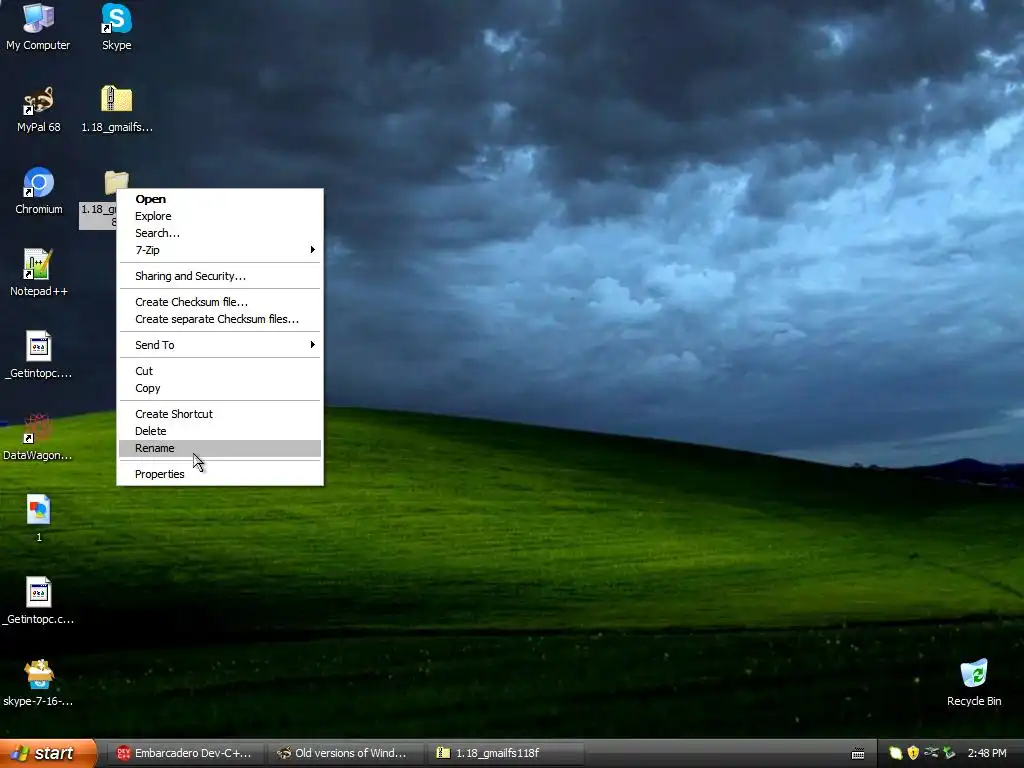Choose Create separate Checksum files...
Image resolution: width=1024 pixels, height=768 pixels.
coord(219,319)
